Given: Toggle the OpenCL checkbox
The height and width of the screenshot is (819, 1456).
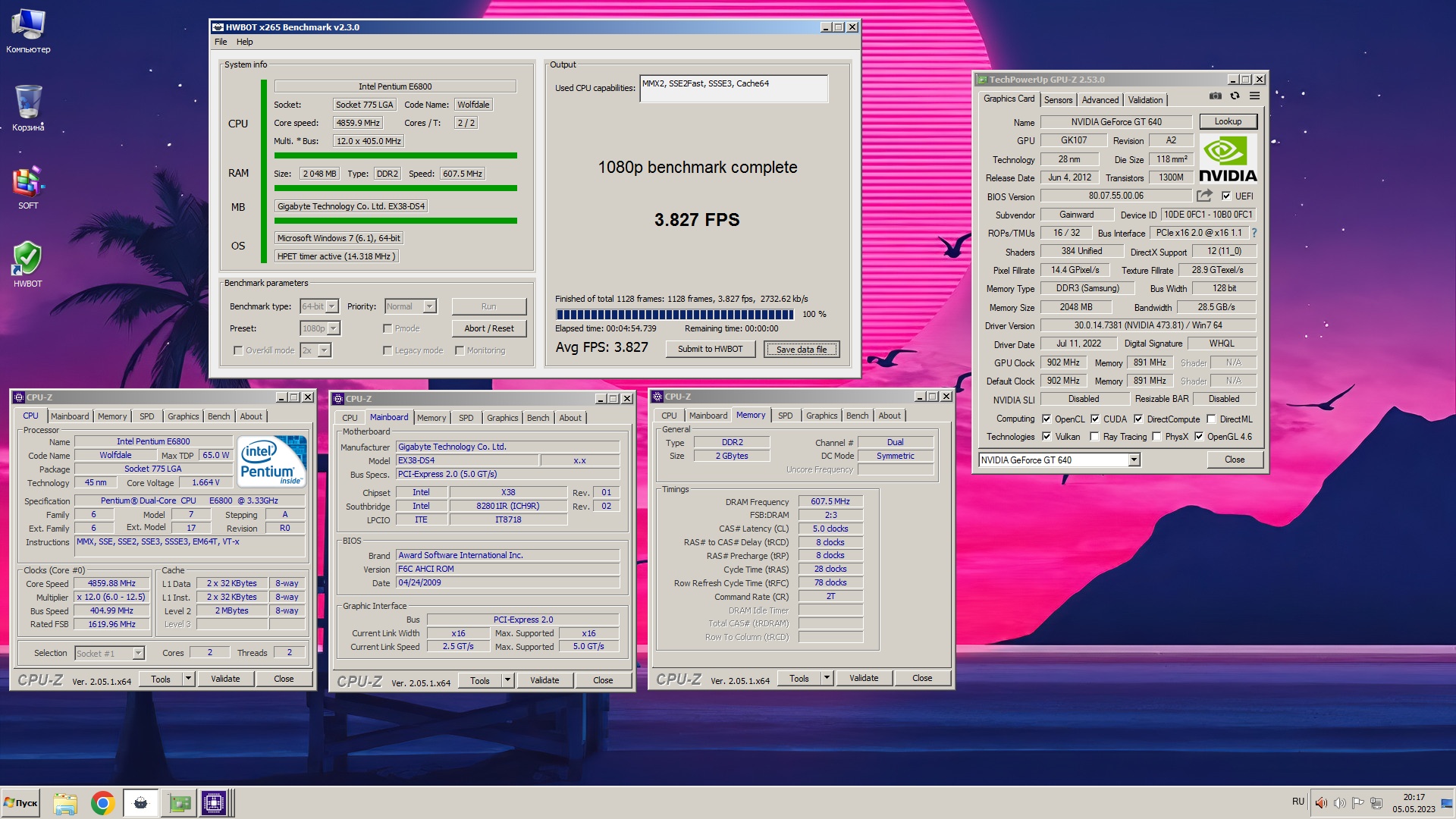Looking at the screenshot, I should 1046,419.
